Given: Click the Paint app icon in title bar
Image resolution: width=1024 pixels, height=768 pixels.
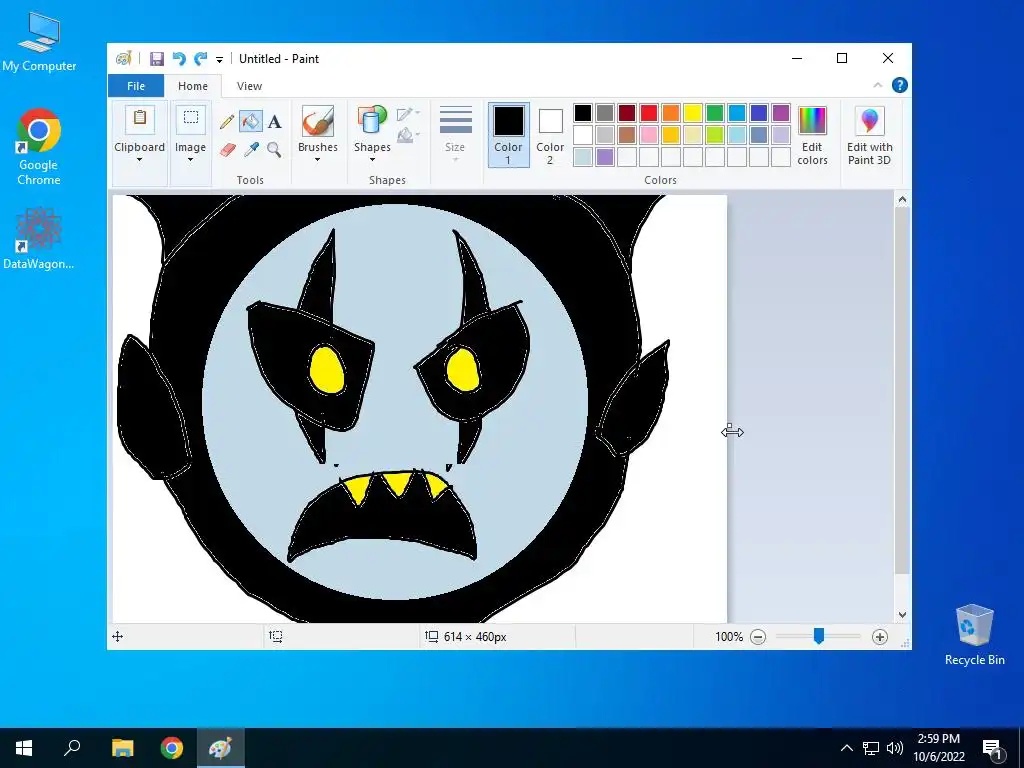Looking at the screenshot, I should pyautogui.click(x=124, y=59).
